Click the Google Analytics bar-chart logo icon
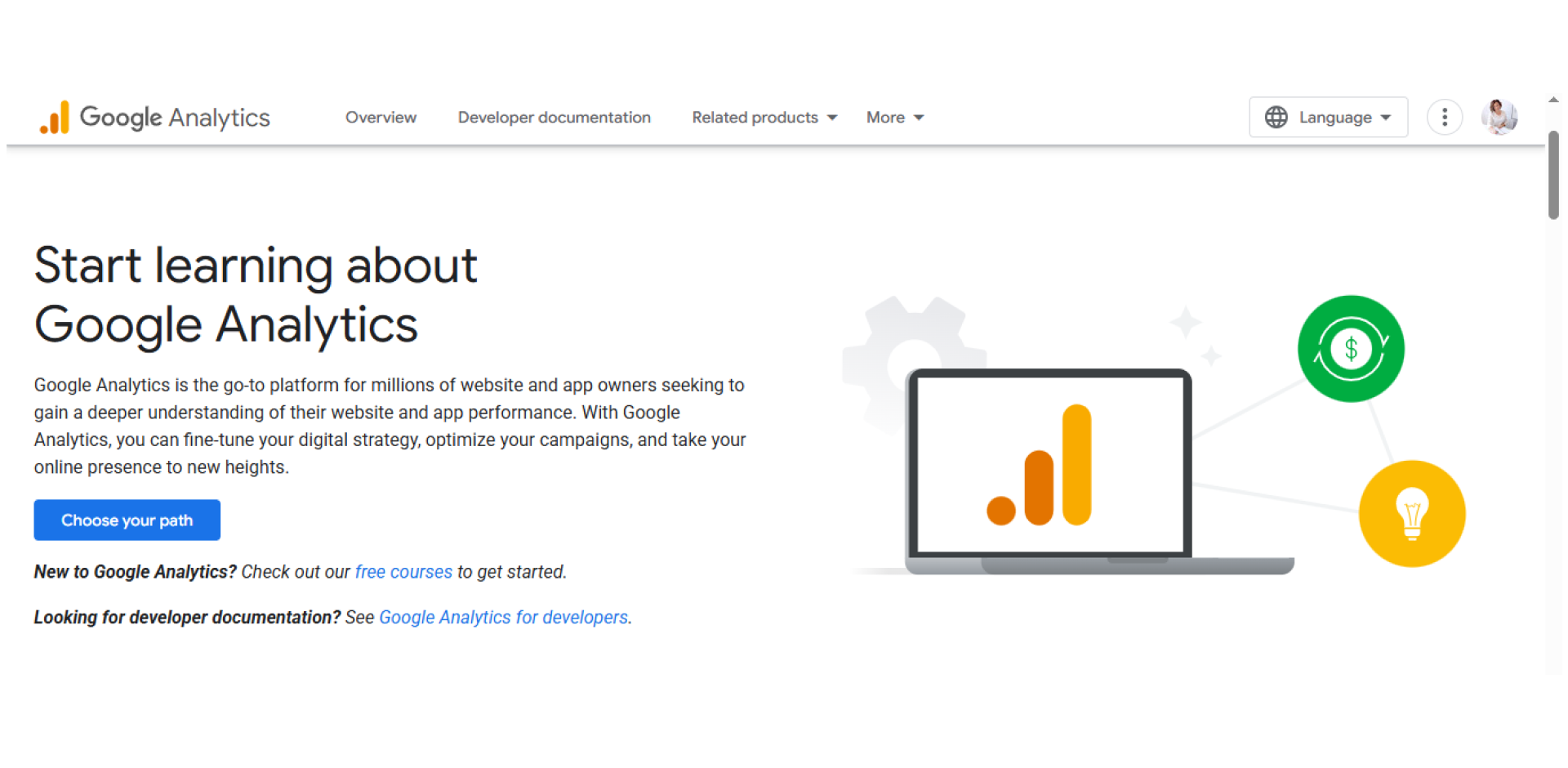 (x=54, y=117)
